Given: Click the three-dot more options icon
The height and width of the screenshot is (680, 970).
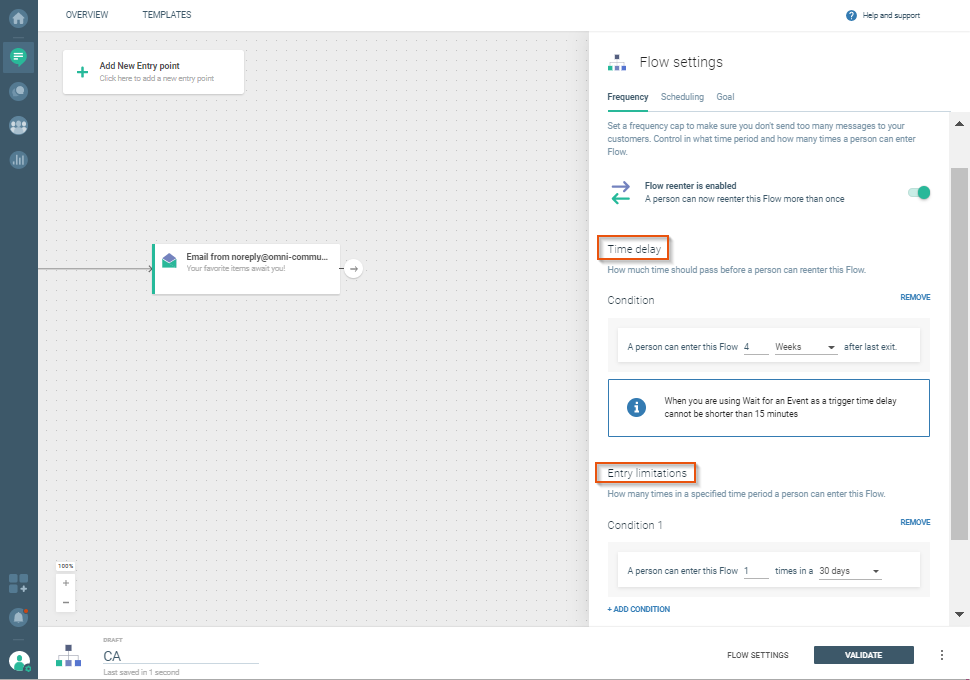Looking at the screenshot, I should coord(941,655).
